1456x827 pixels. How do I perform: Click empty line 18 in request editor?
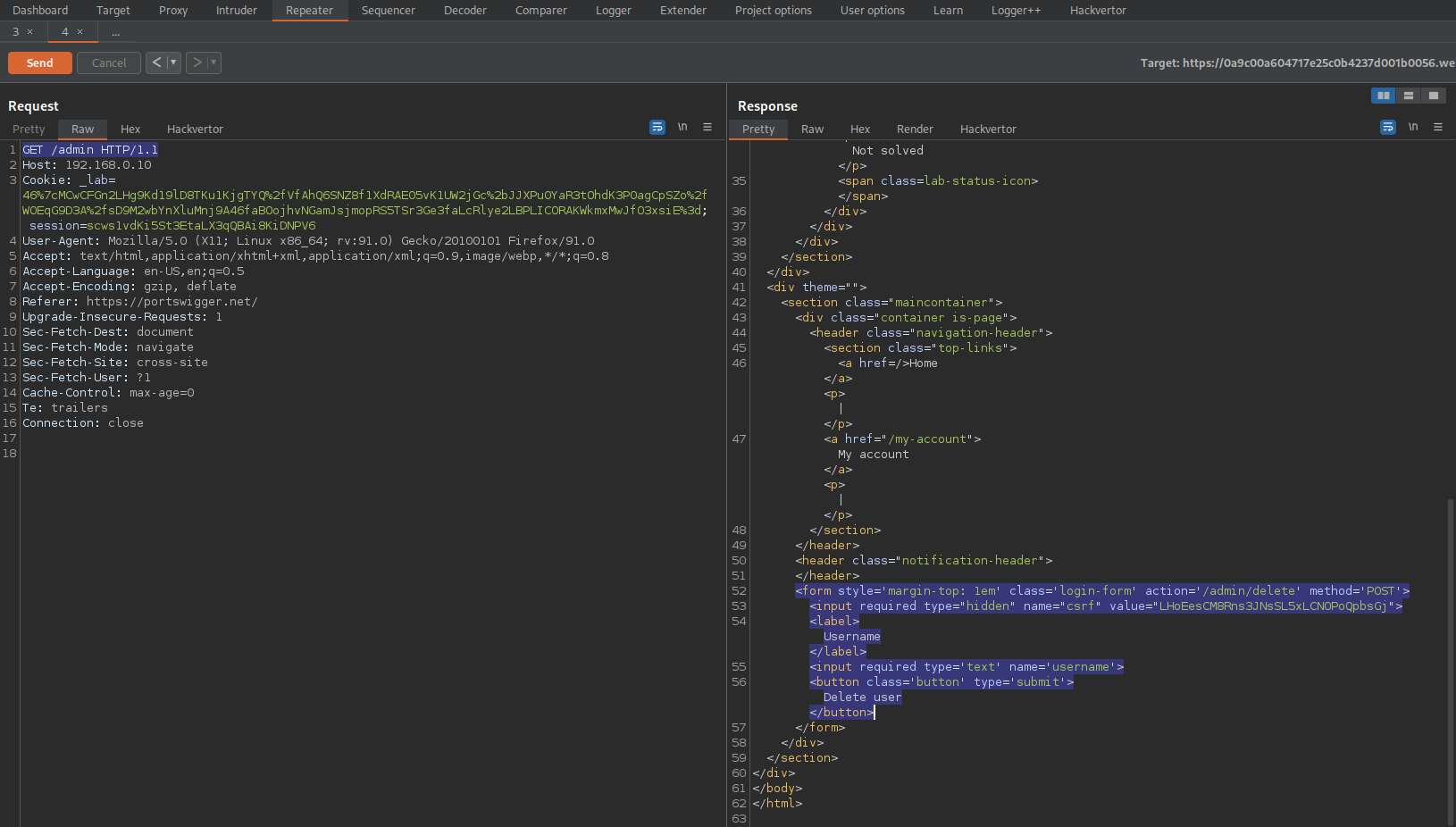(372, 454)
